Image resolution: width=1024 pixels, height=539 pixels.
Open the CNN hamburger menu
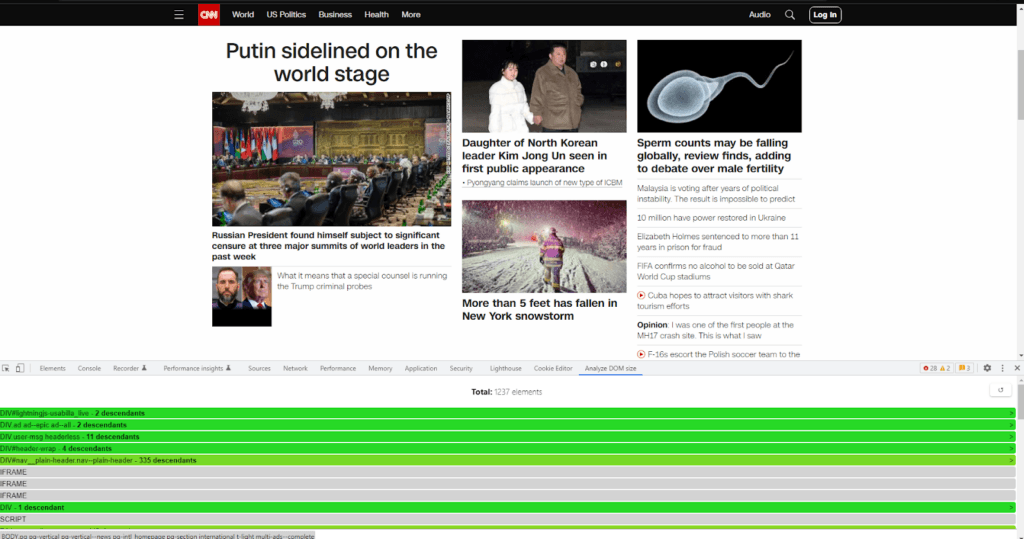[x=178, y=14]
